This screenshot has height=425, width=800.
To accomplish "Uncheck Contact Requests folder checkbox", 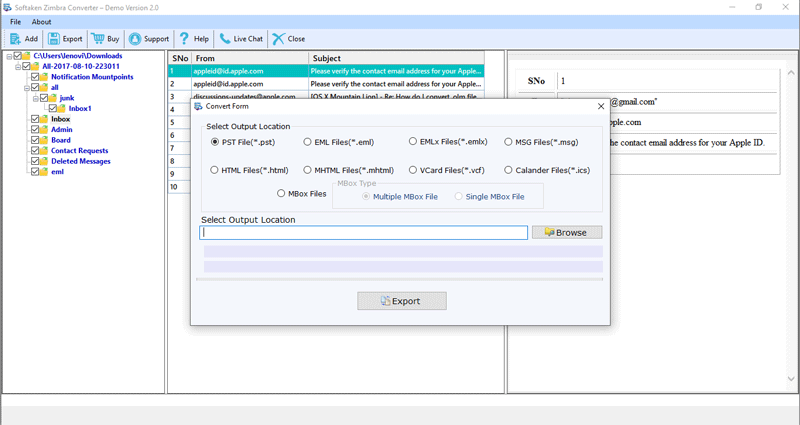I will click(x=35, y=151).
